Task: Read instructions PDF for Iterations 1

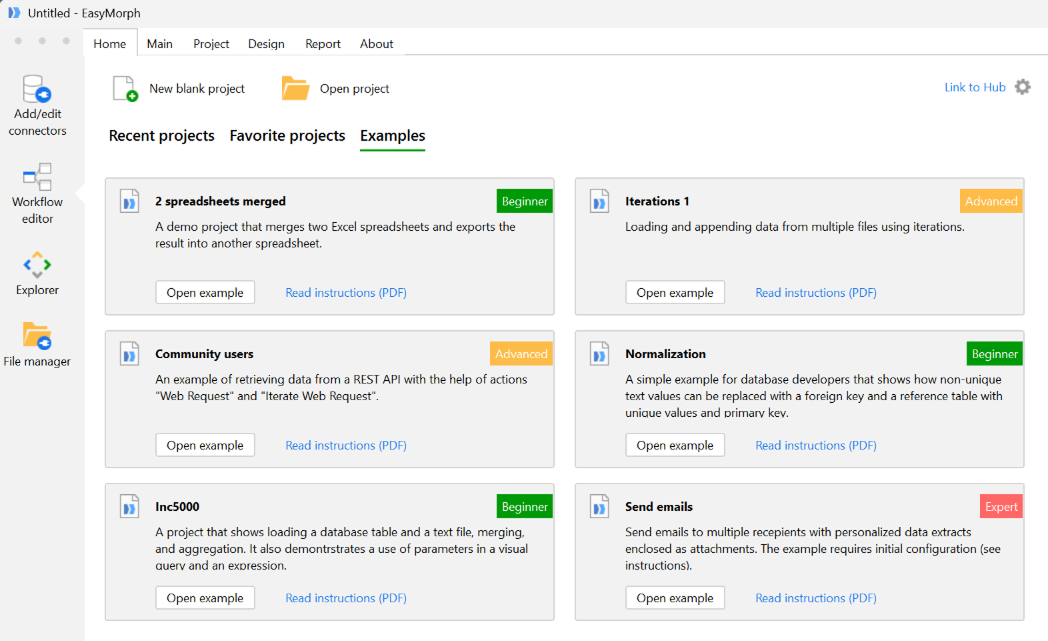Action: 815,293
